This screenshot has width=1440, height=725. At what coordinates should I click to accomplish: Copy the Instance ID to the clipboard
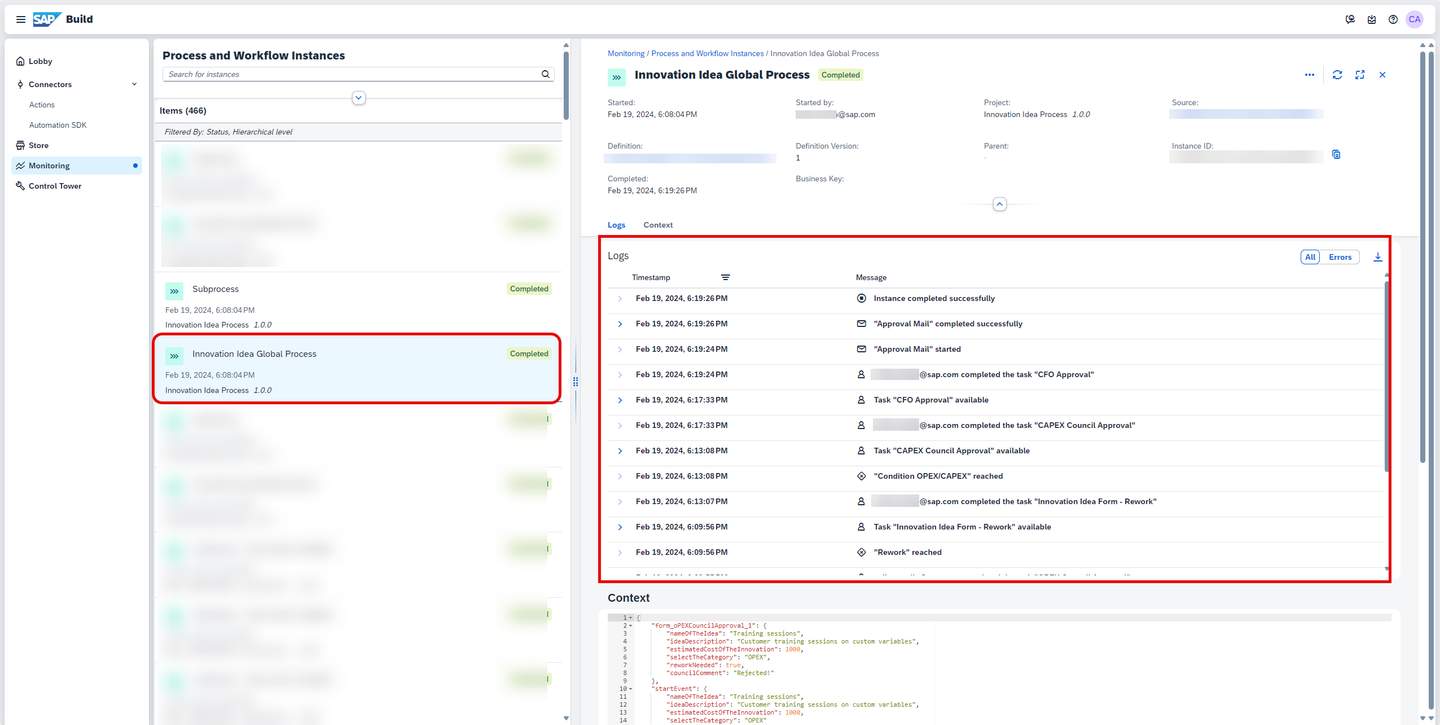tap(1336, 155)
